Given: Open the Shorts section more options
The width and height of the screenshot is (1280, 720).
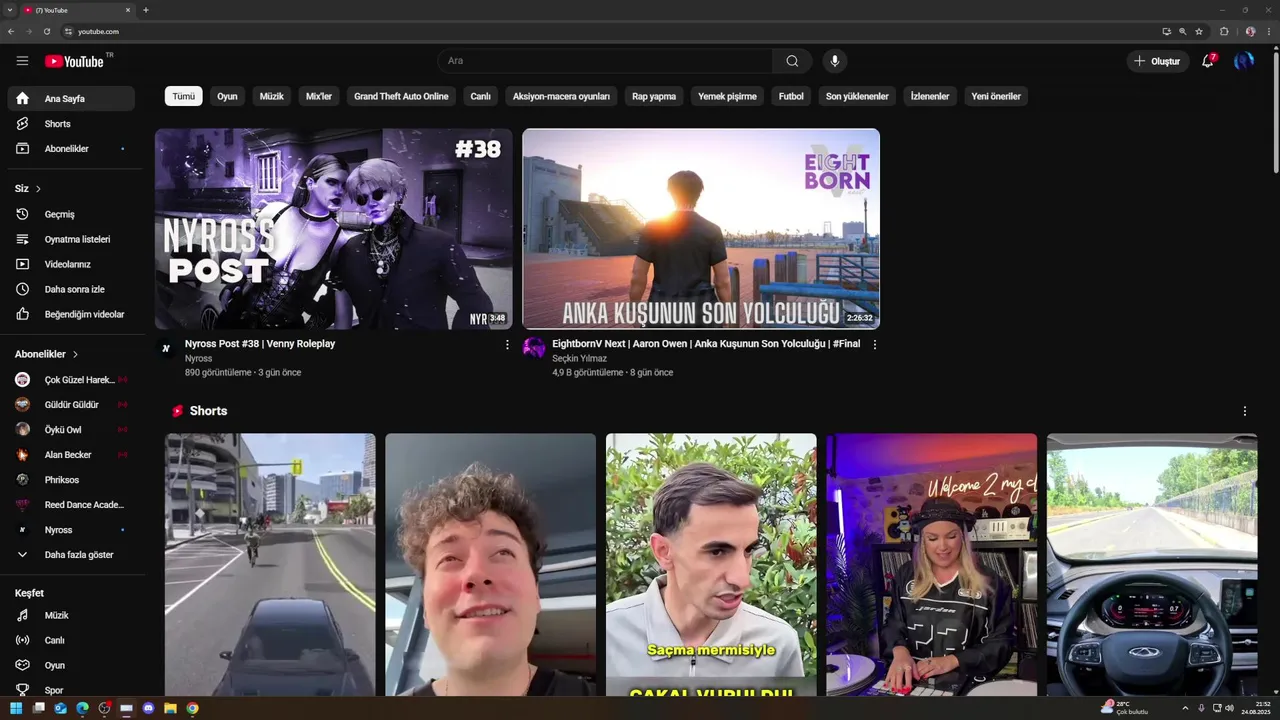Looking at the screenshot, I should click(1245, 411).
